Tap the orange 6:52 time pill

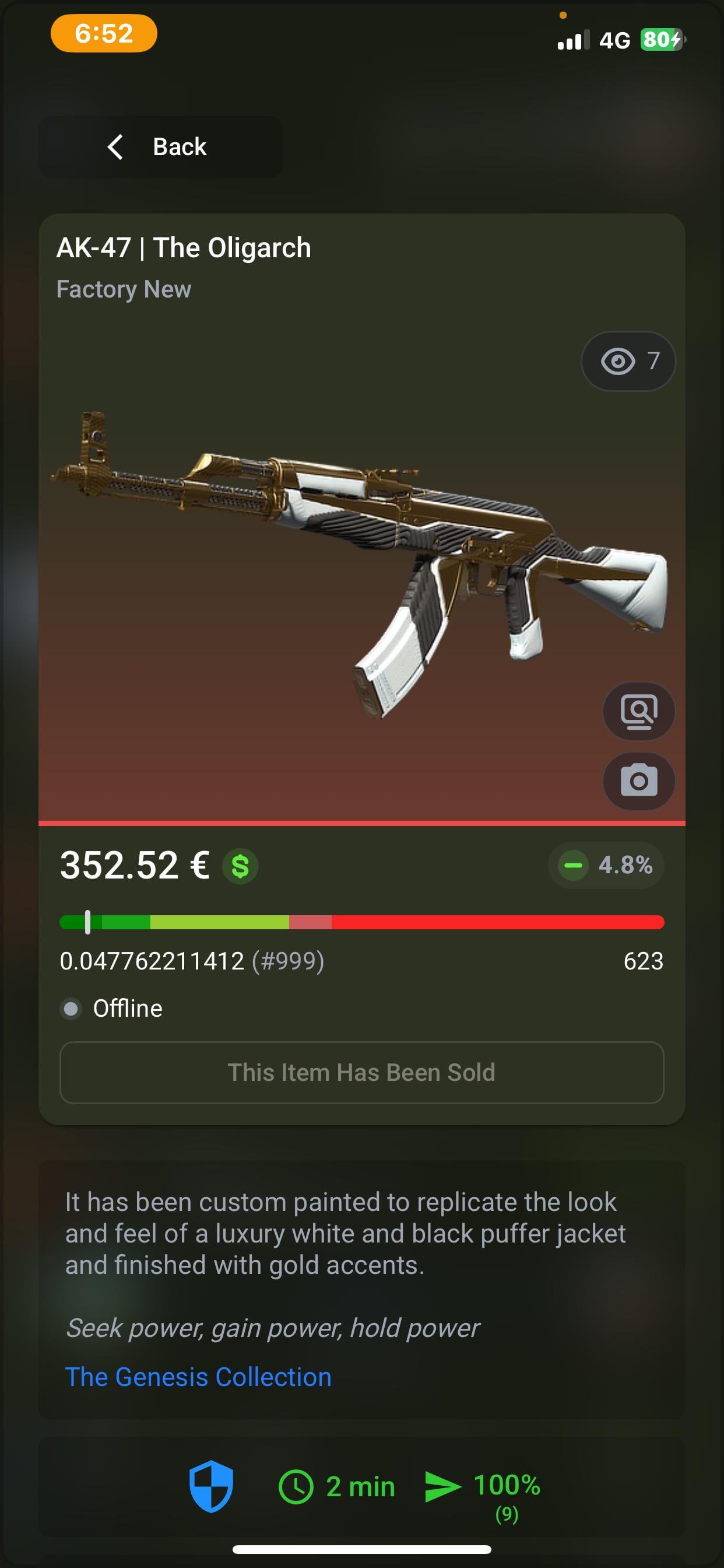pos(104,33)
